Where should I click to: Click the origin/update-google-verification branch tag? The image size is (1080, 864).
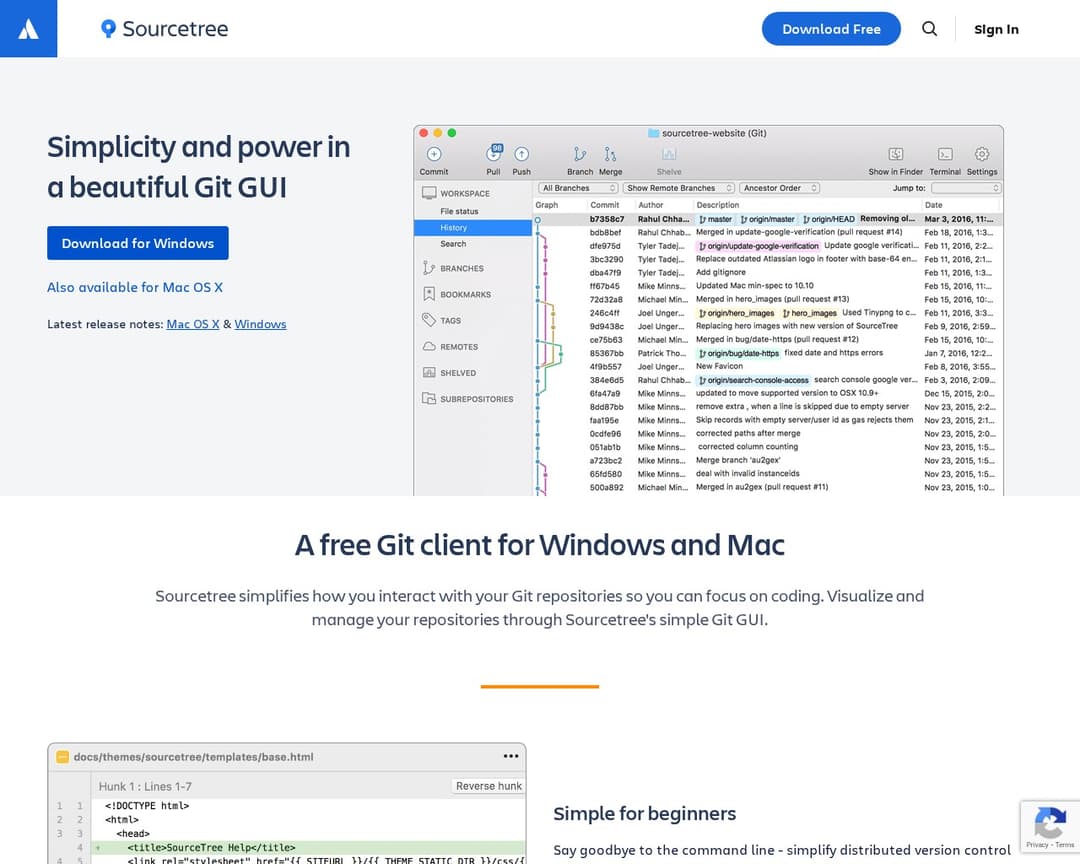(x=758, y=246)
